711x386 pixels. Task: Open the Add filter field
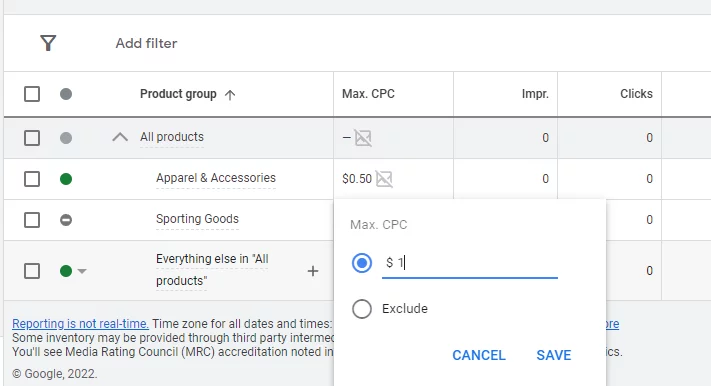[x=146, y=43]
